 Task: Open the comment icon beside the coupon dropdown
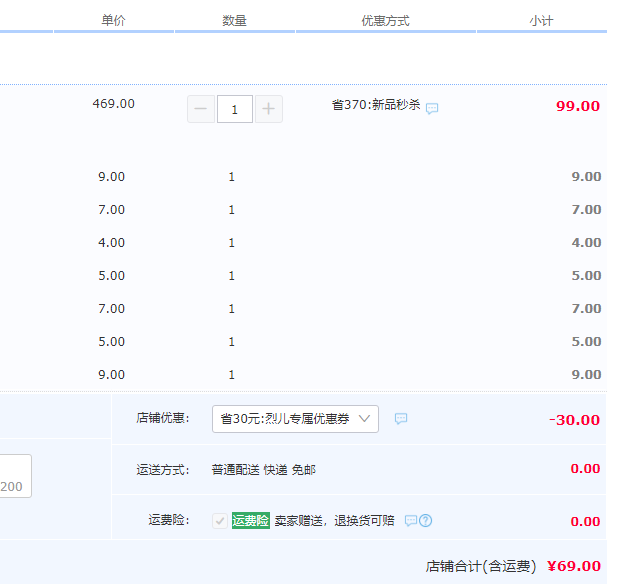point(401,419)
